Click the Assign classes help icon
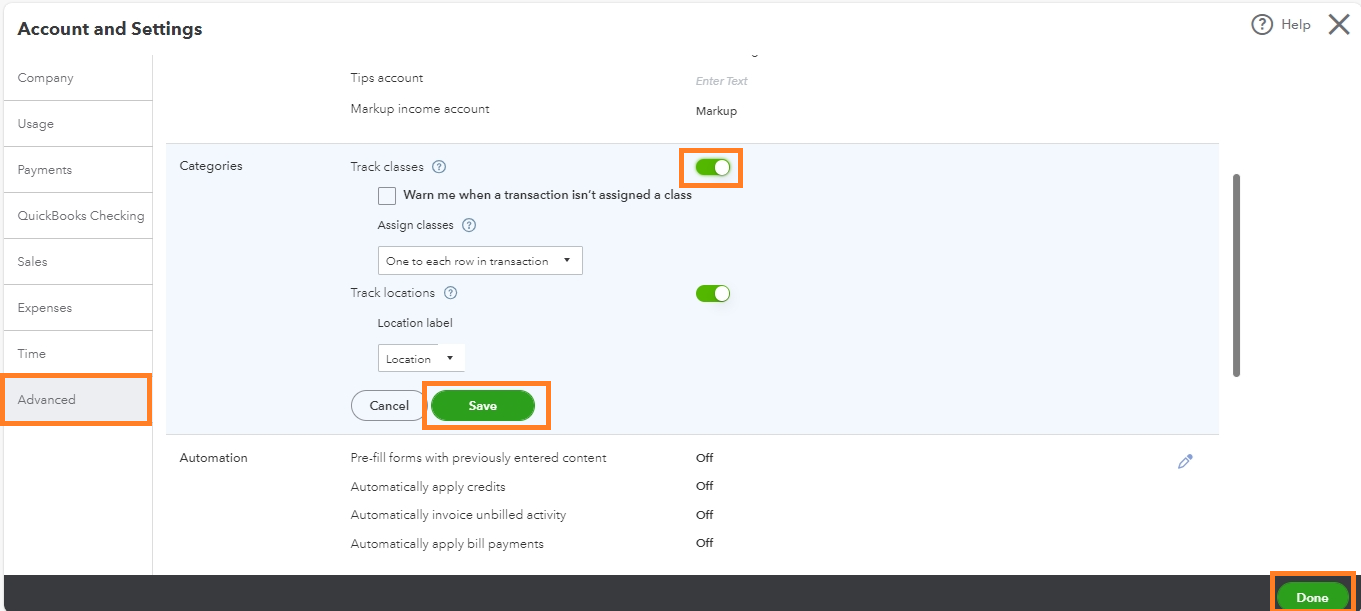The width and height of the screenshot is (1361, 611). tap(469, 226)
